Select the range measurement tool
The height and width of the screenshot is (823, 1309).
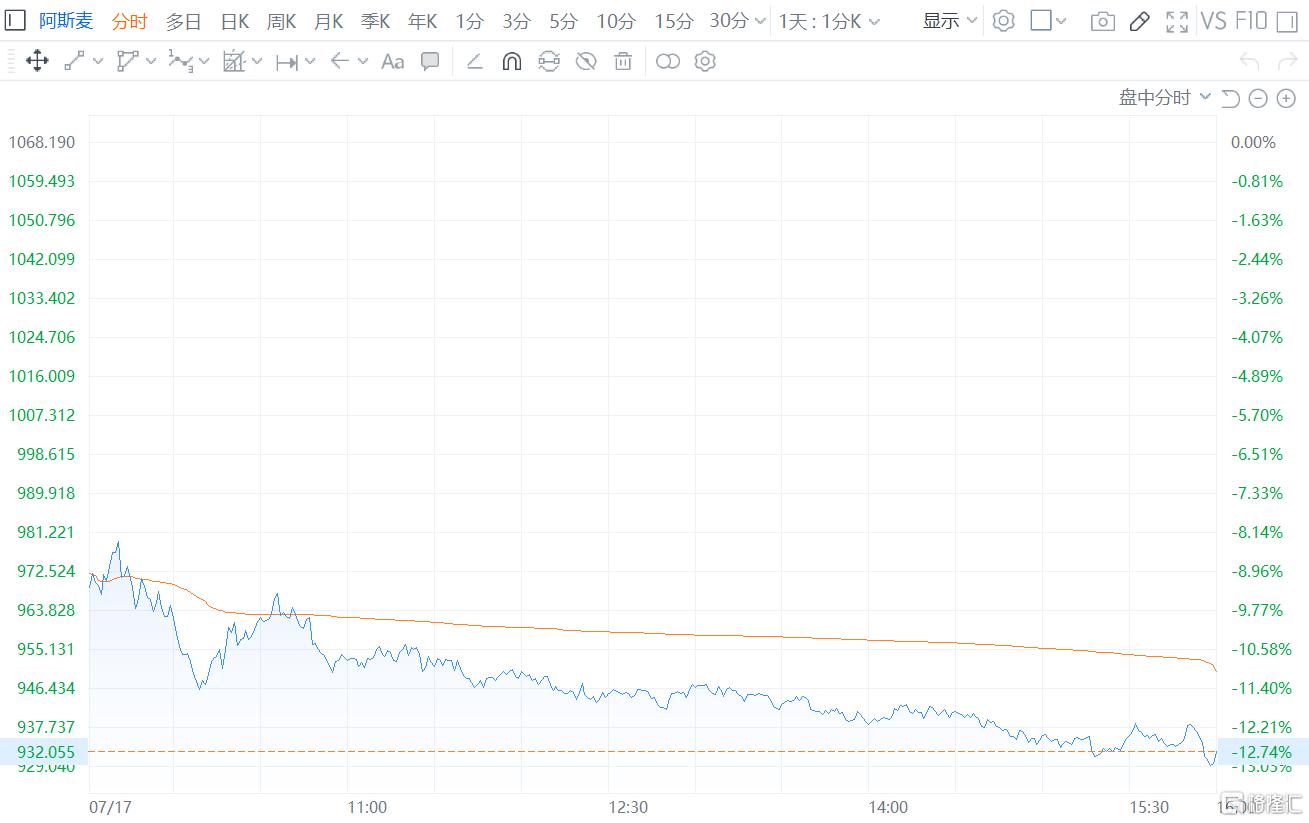[x=287, y=62]
